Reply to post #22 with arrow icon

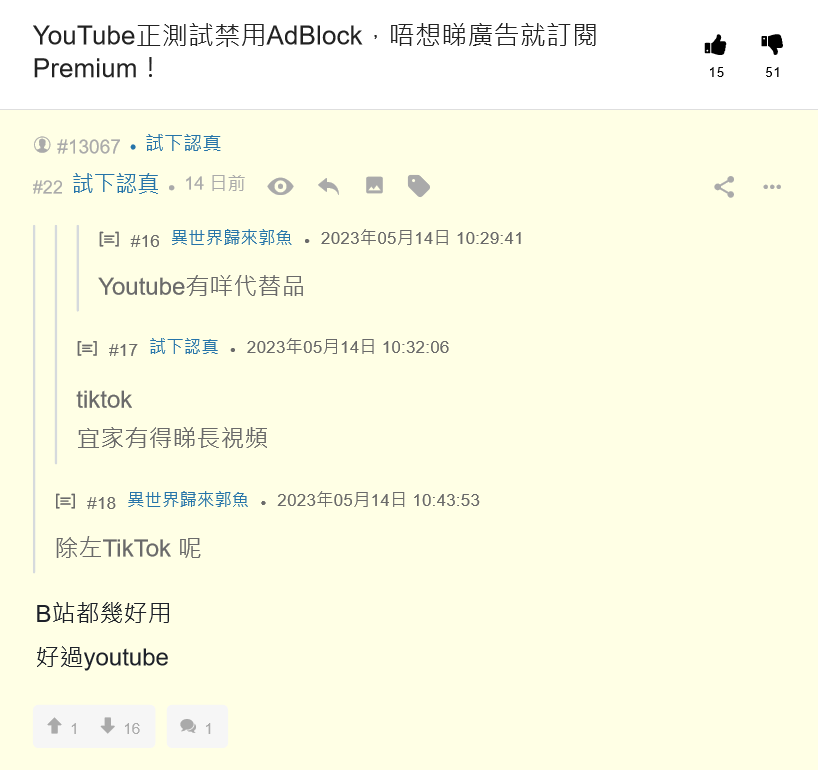[x=329, y=186]
